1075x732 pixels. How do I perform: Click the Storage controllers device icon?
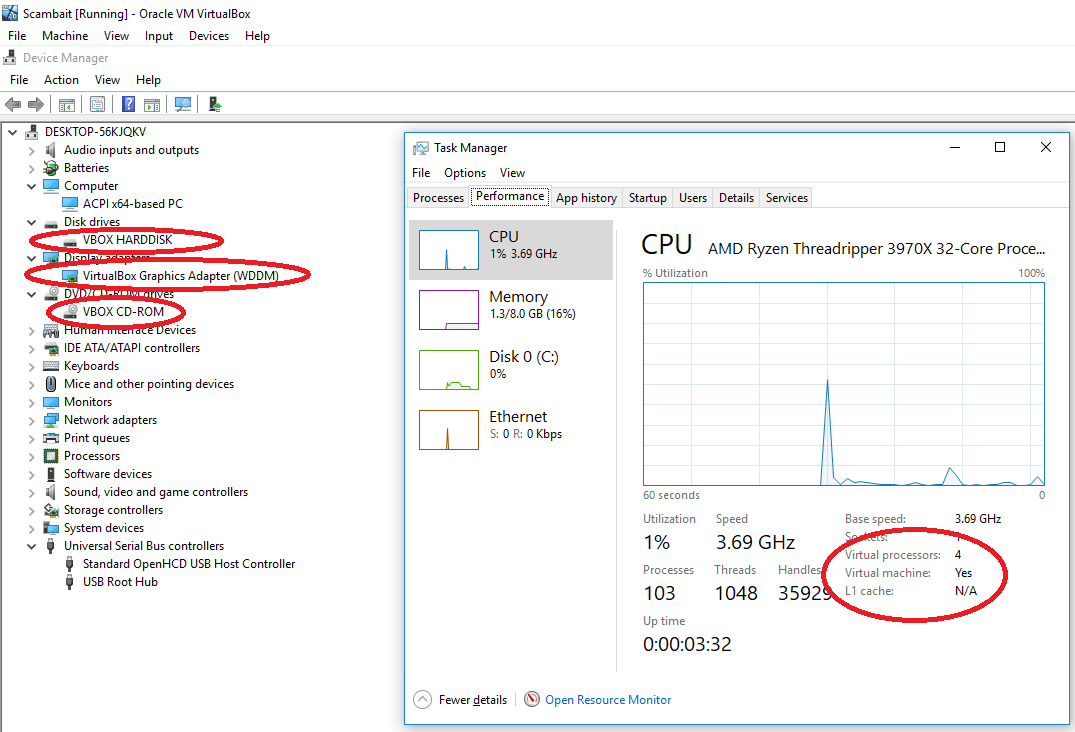51,510
